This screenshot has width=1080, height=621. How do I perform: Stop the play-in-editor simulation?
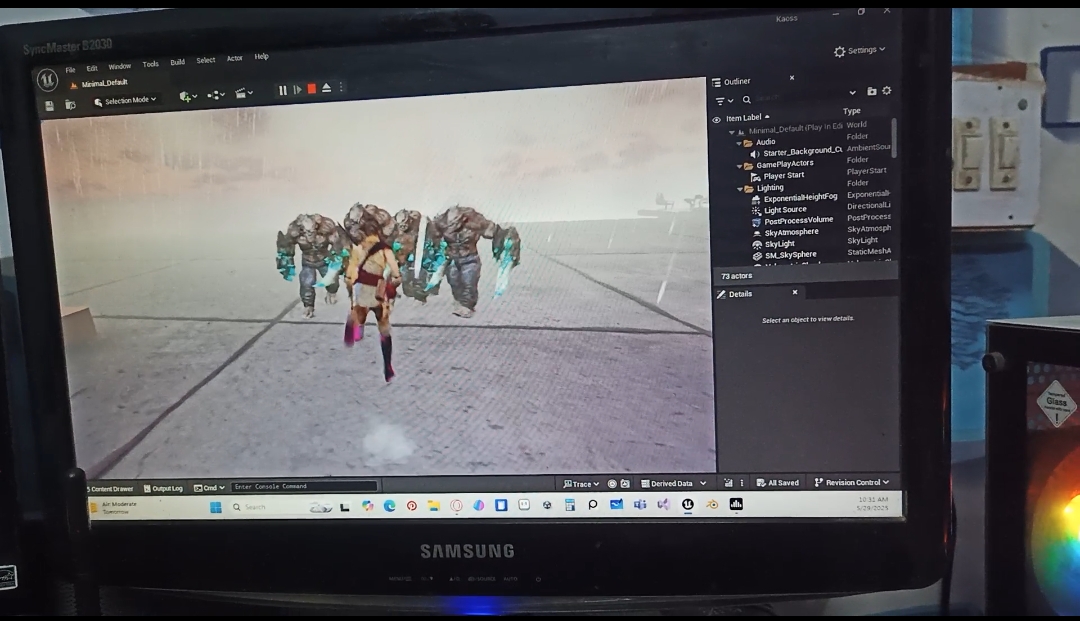(312, 89)
